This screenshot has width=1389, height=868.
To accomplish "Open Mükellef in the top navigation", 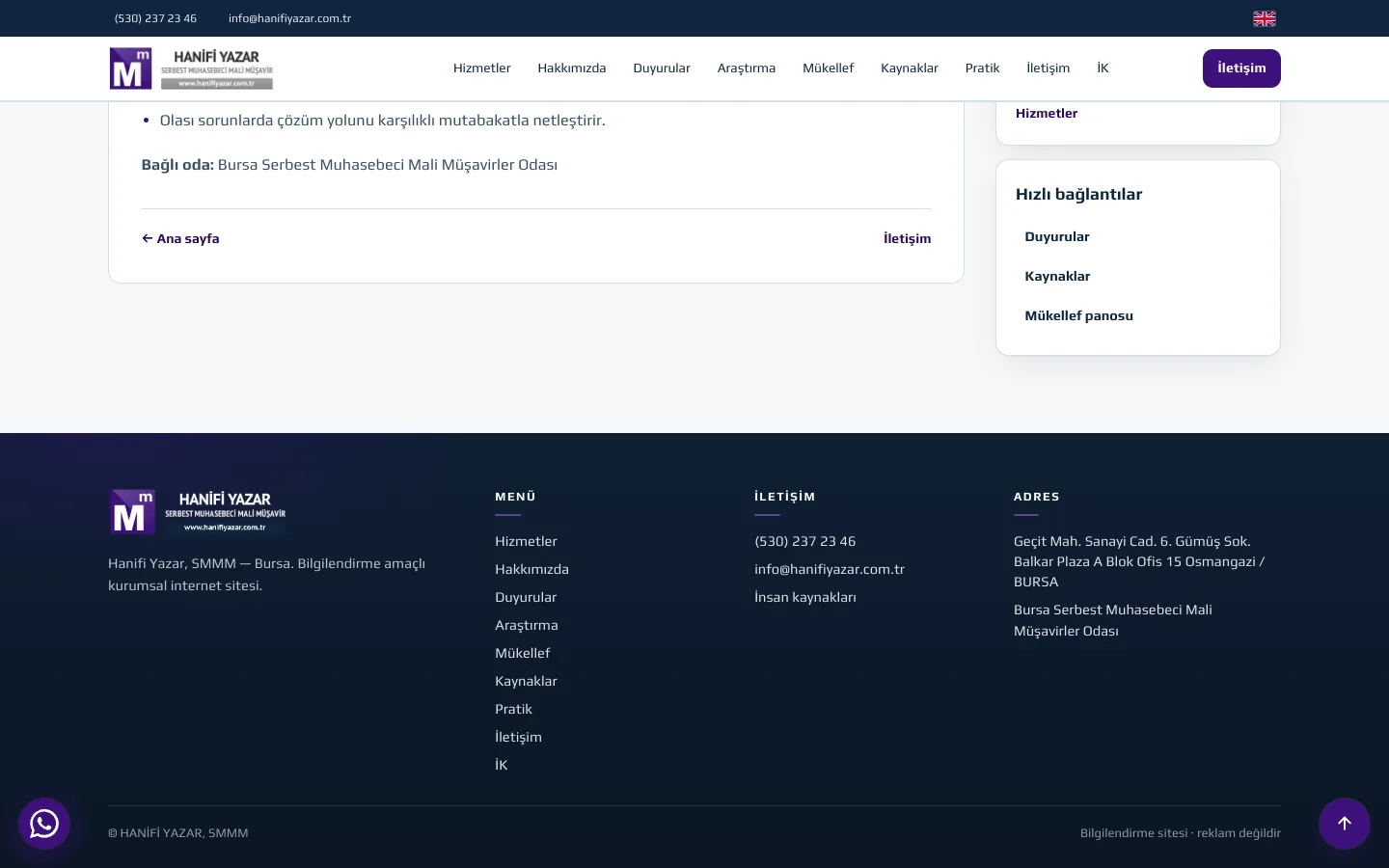I will (x=829, y=68).
